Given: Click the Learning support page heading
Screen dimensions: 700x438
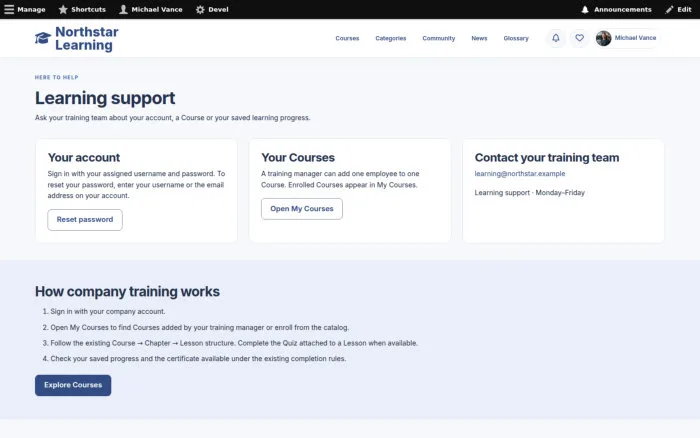Looking at the screenshot, I should tap(105, 98).
